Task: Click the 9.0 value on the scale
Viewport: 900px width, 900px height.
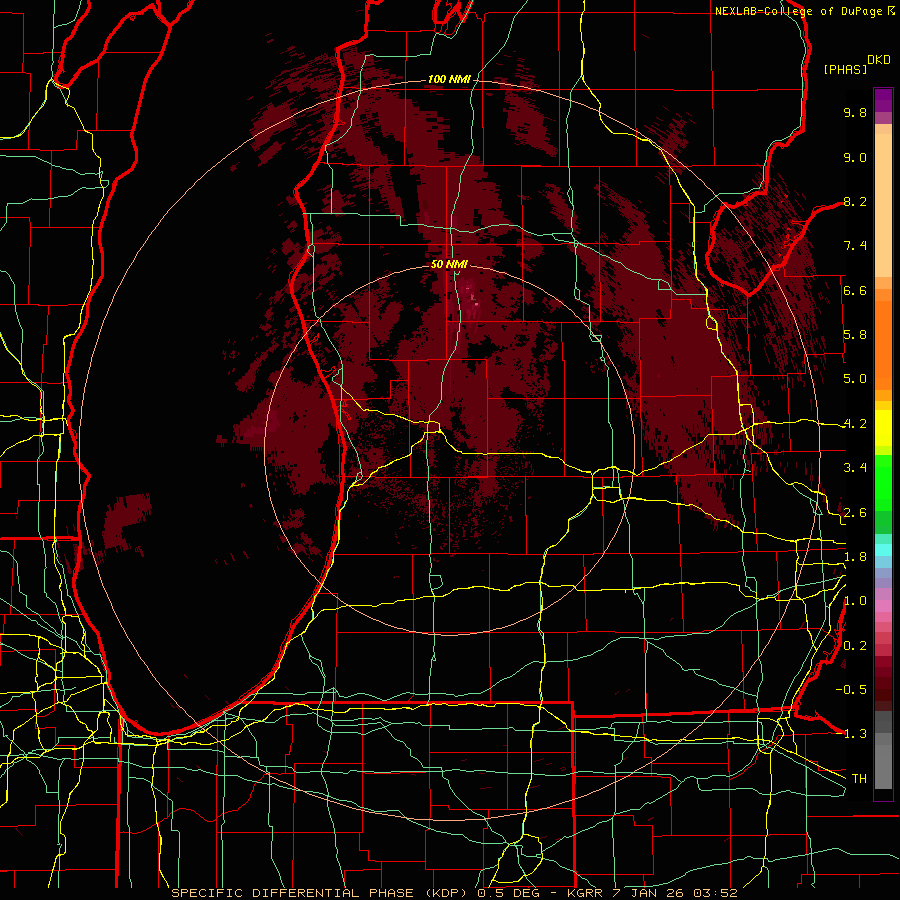Action: pos(855,158)
